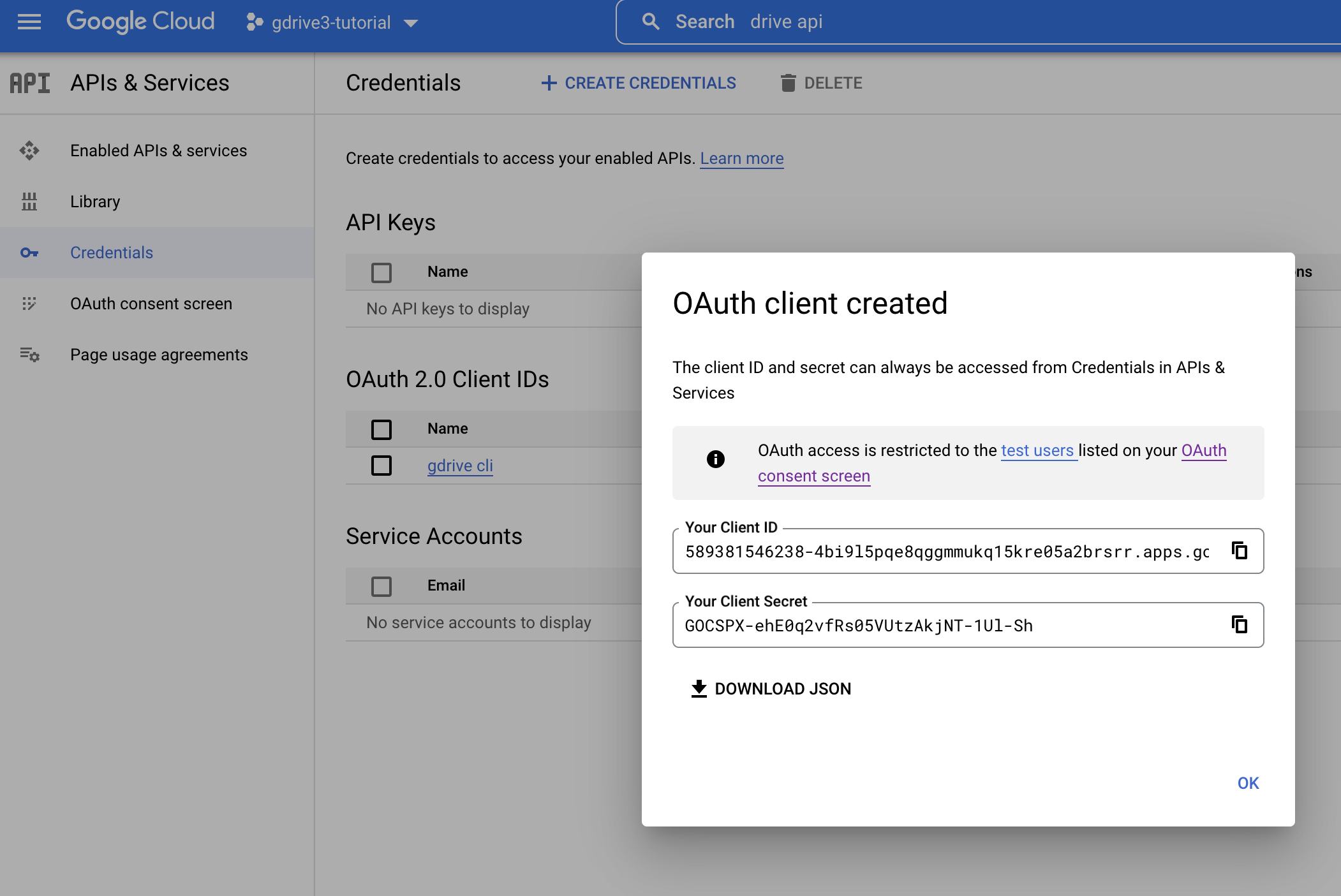
Task: Click the DELETE trash can icon
Action: 789,83
